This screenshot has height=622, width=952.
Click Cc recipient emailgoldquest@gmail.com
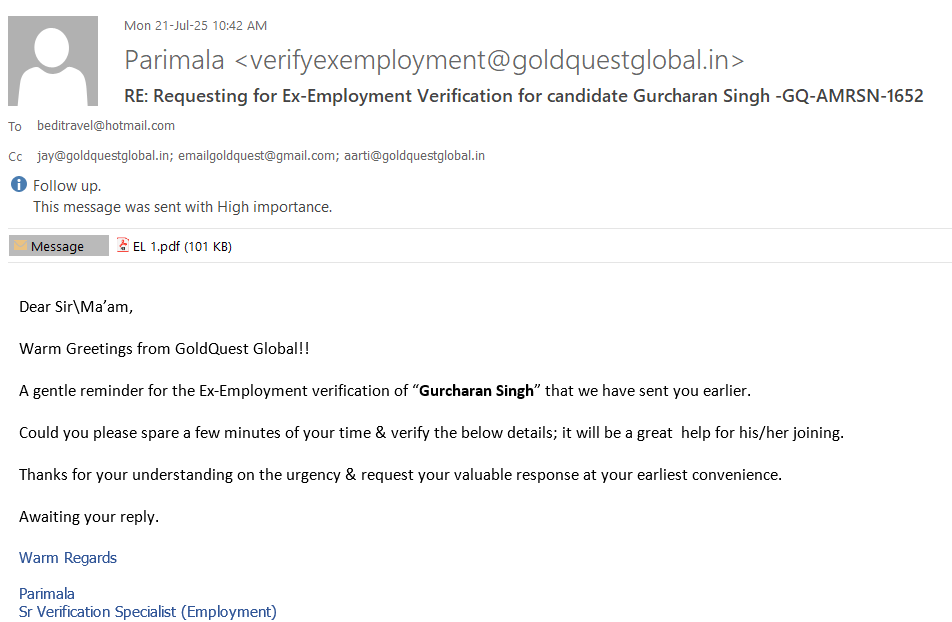[257, 156]
